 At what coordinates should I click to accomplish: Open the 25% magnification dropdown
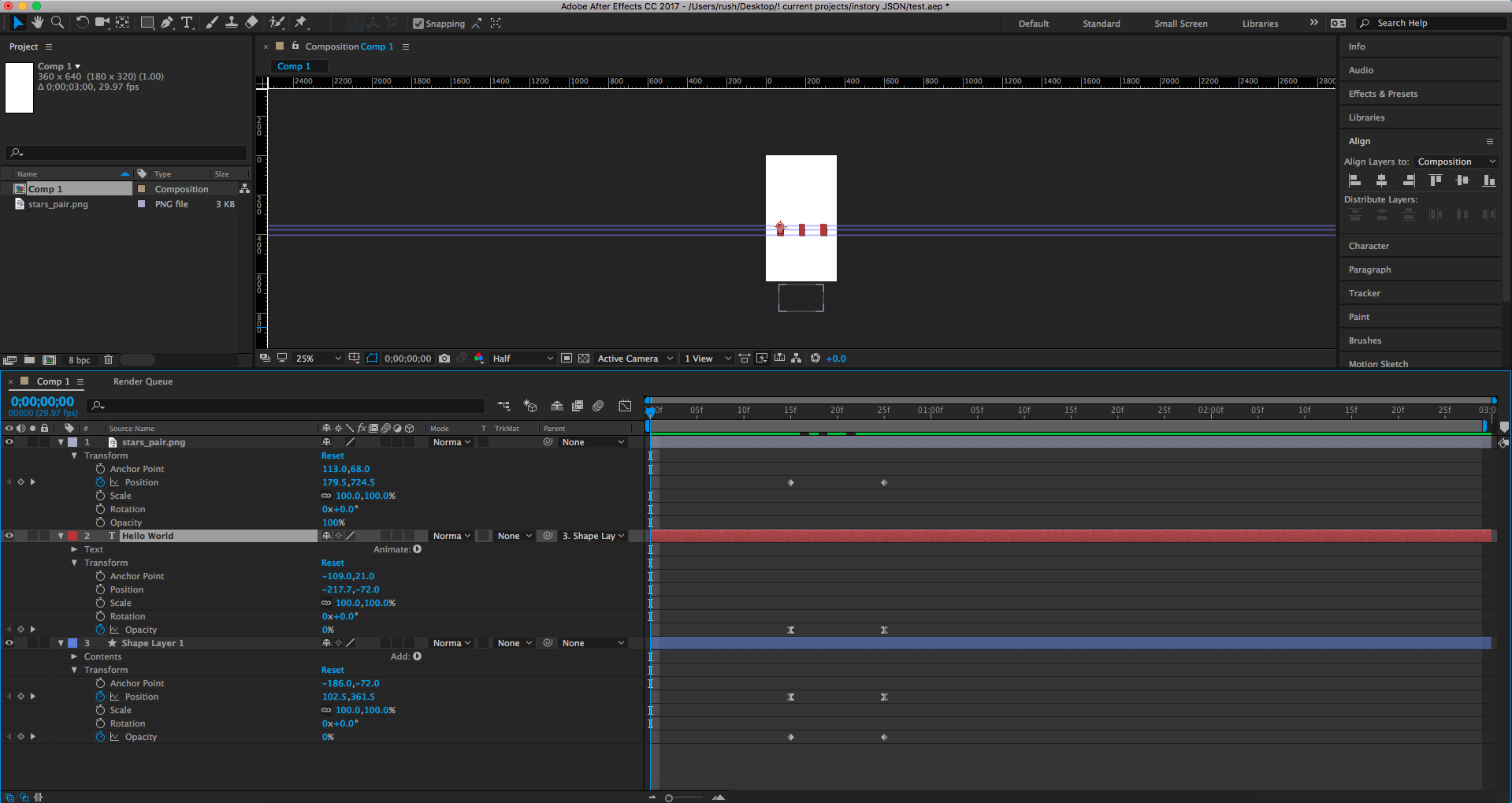click(x=318, y=359)
